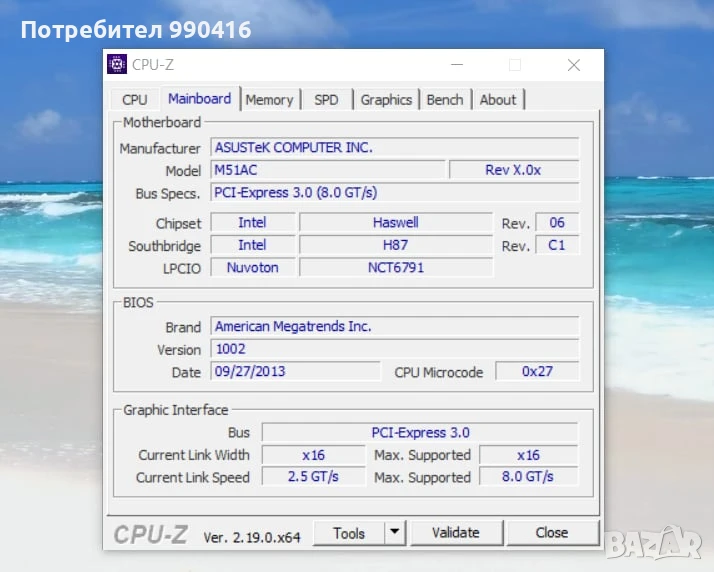Click the chipset name Haswell

tap(396, 223)
